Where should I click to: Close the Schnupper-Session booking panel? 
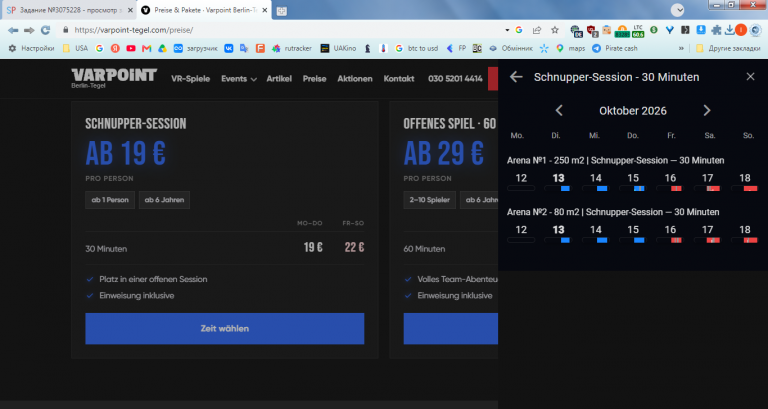pyautogui.click(x=750, y=76)
